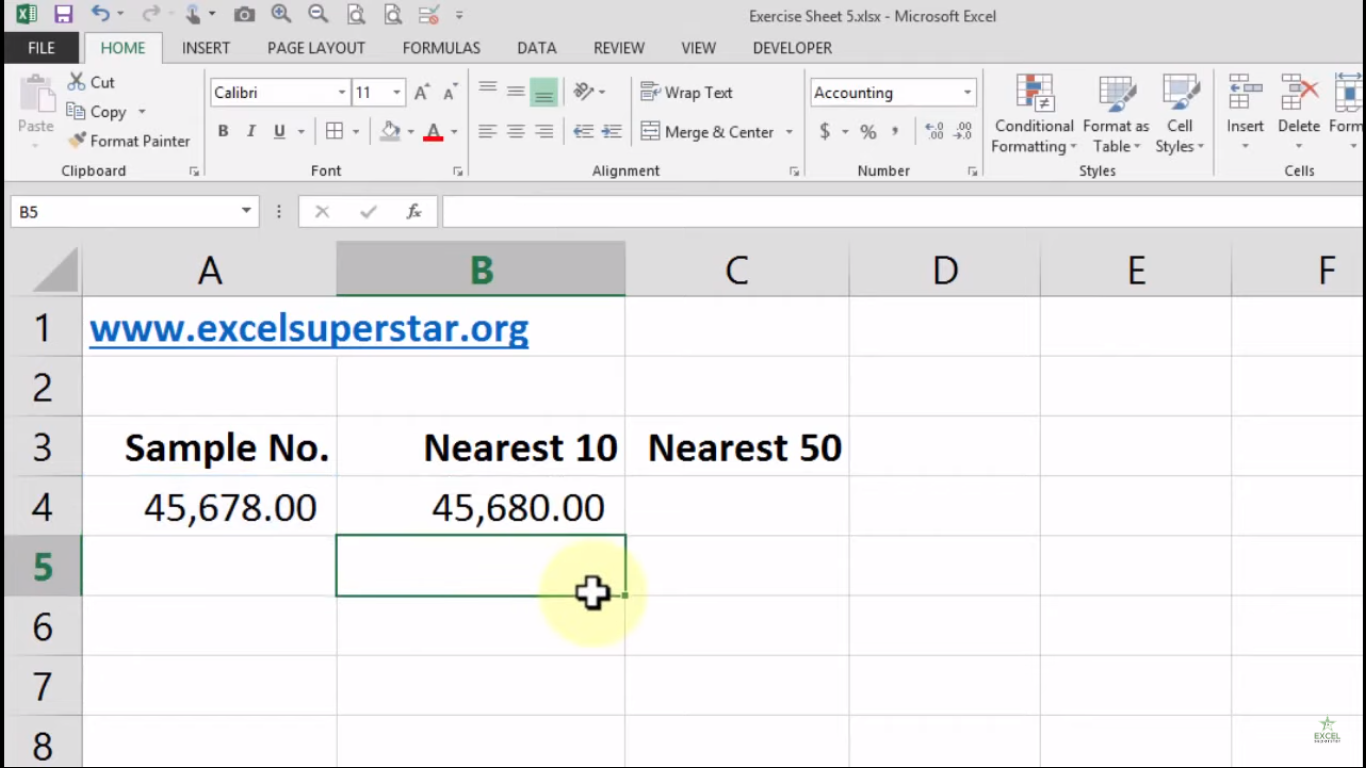Screen dimensions: 1366x768
Task: Switch to the FORMULAS tab
Action: tap(441, 48)
